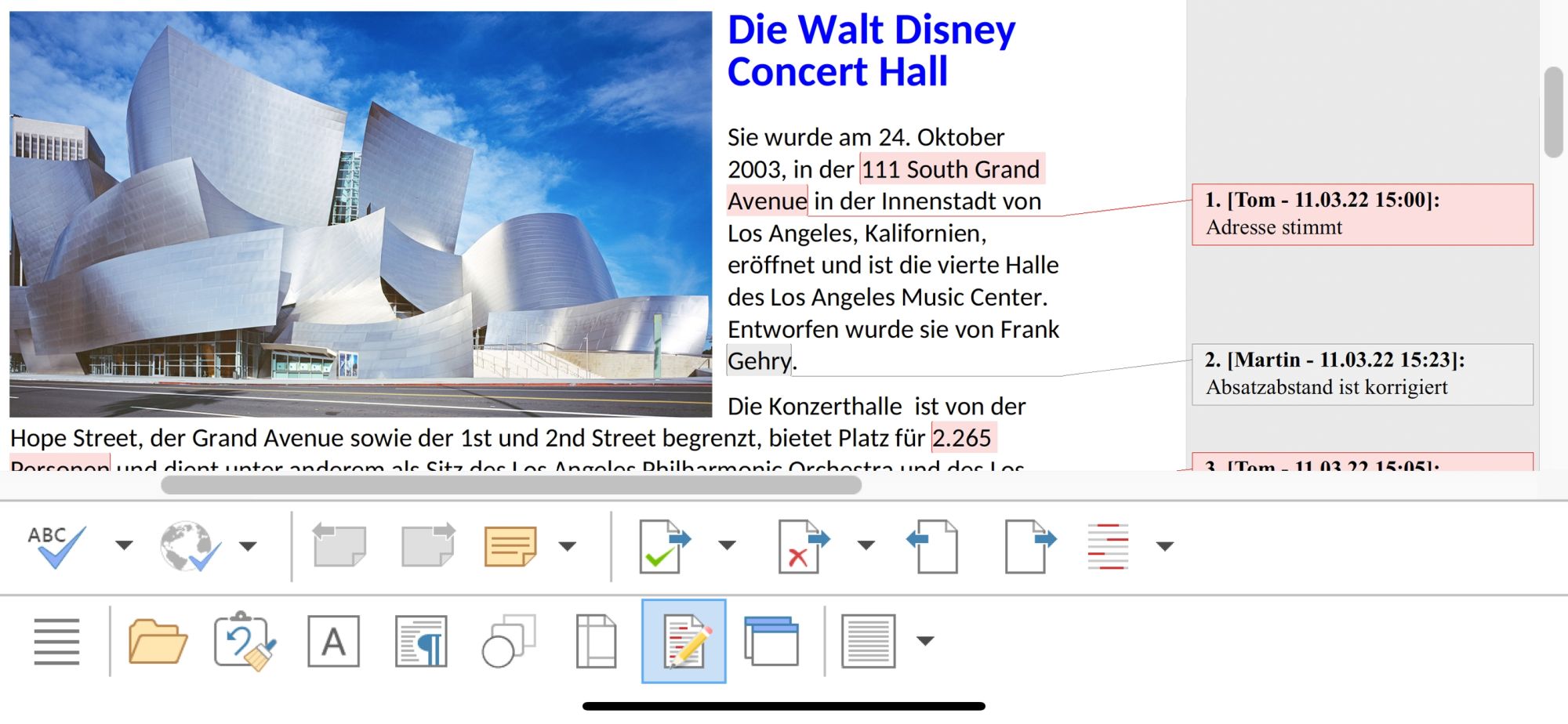Jump to next change page icon
The width and height of the screenshot is (1568, 724).
1030,546
